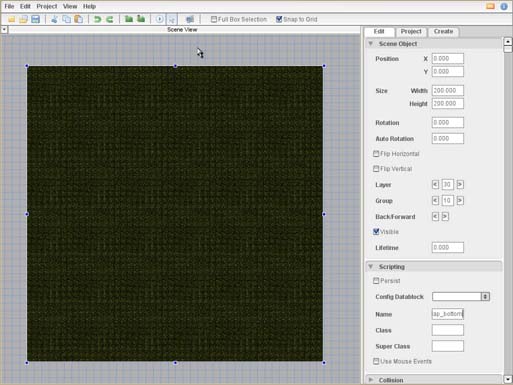This screenshot has width=513, height=385.
Task: Toggle Snap to Grid checkbox
Action: [279, 19]
